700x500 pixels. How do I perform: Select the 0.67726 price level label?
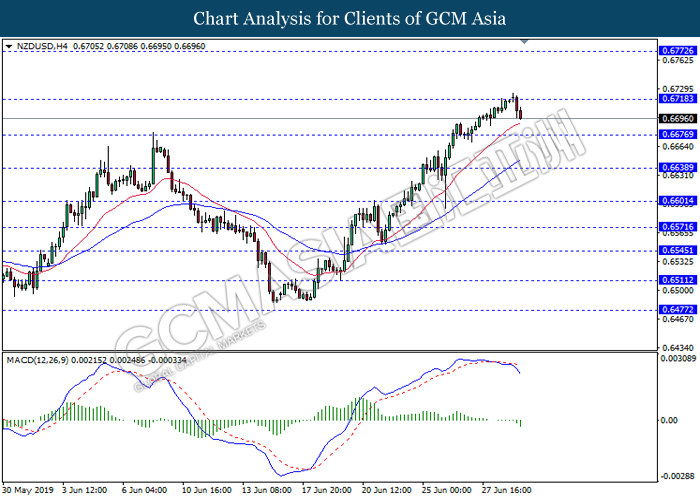point(677,50)
